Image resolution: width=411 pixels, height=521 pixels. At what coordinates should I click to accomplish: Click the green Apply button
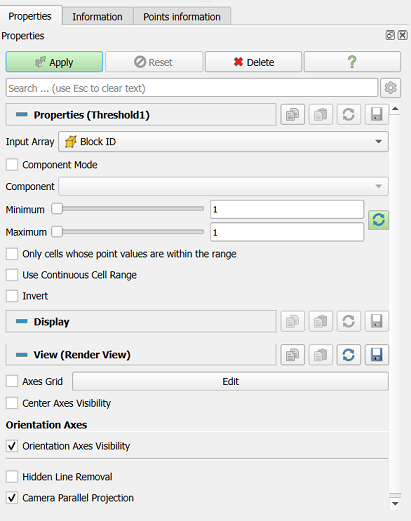pyautogui.click(x=54, y=62)
